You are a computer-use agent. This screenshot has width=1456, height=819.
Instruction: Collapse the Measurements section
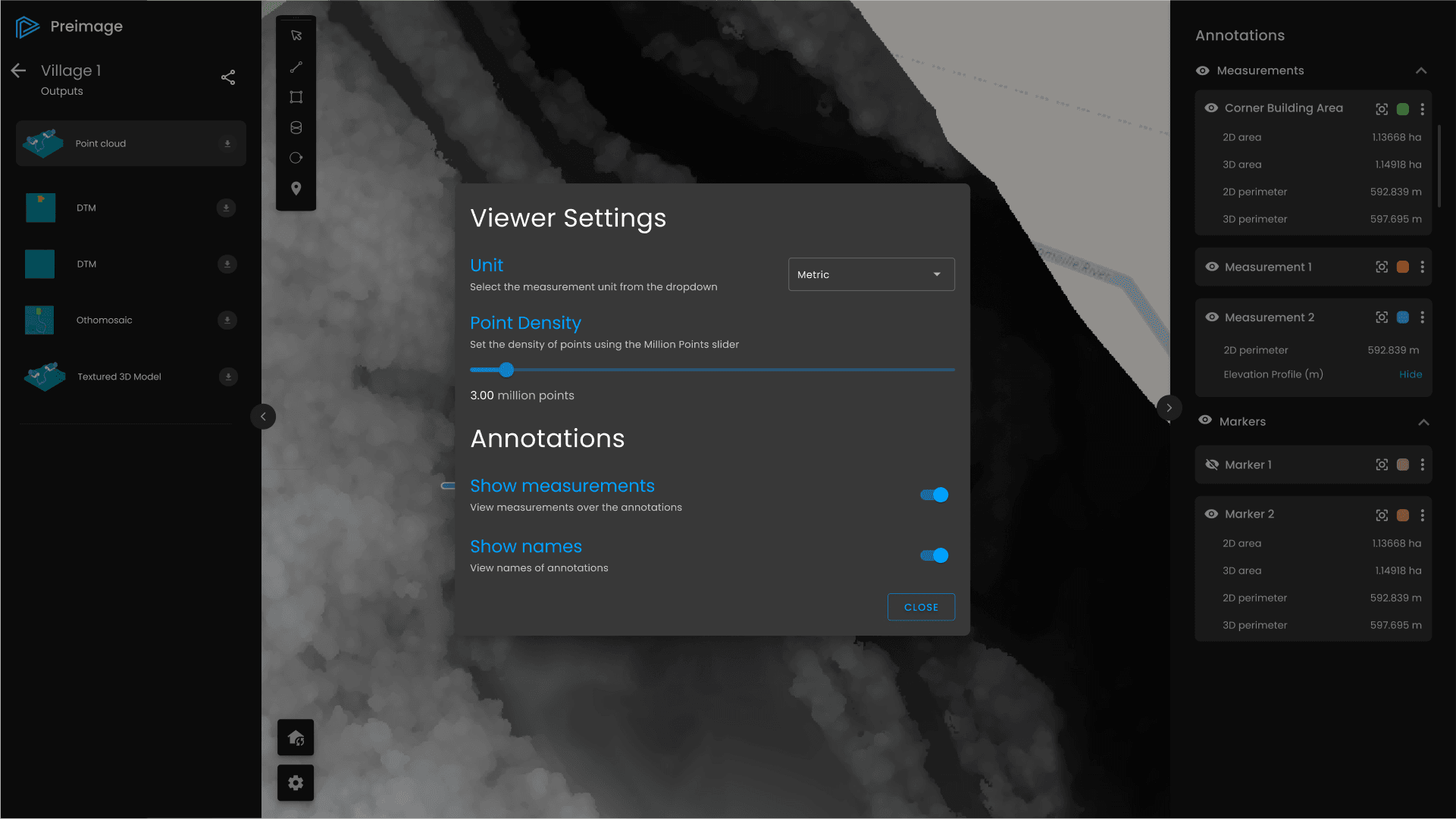[x=1421, y=70]
